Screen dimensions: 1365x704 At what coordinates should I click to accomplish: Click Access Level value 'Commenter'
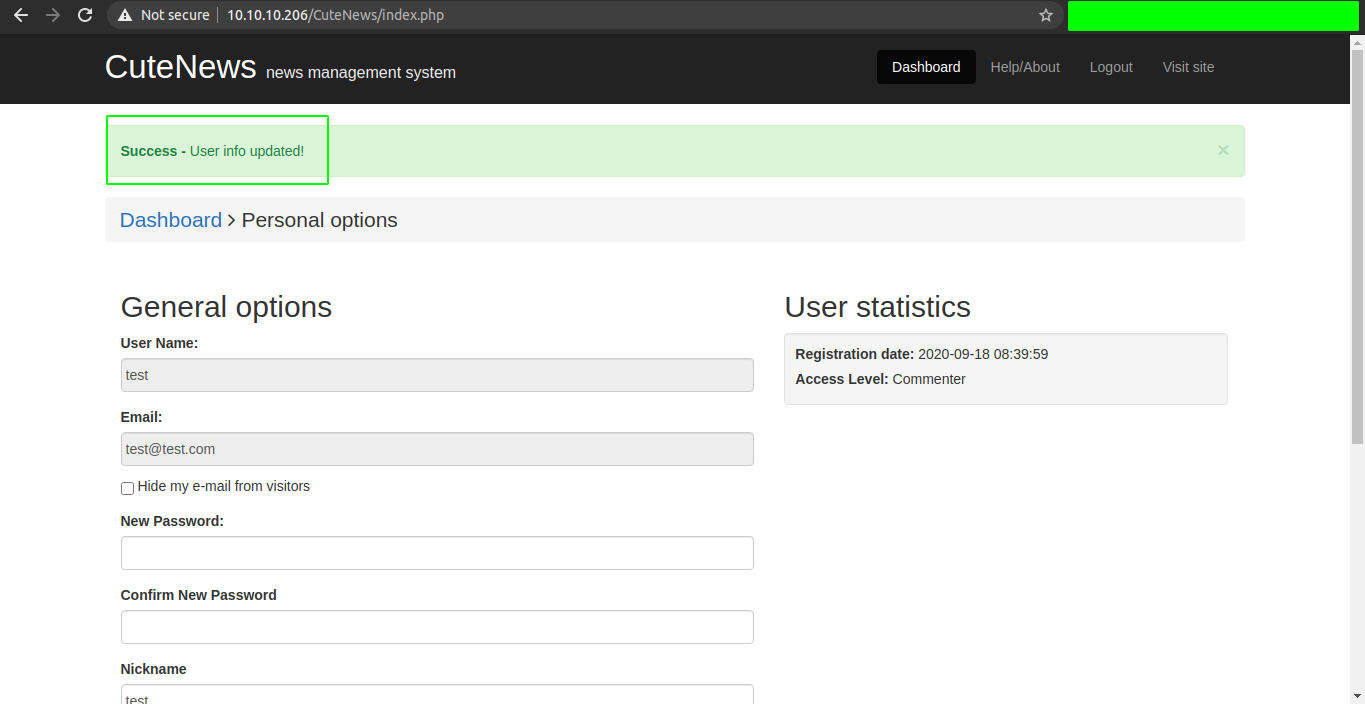[x=929, y=379]
